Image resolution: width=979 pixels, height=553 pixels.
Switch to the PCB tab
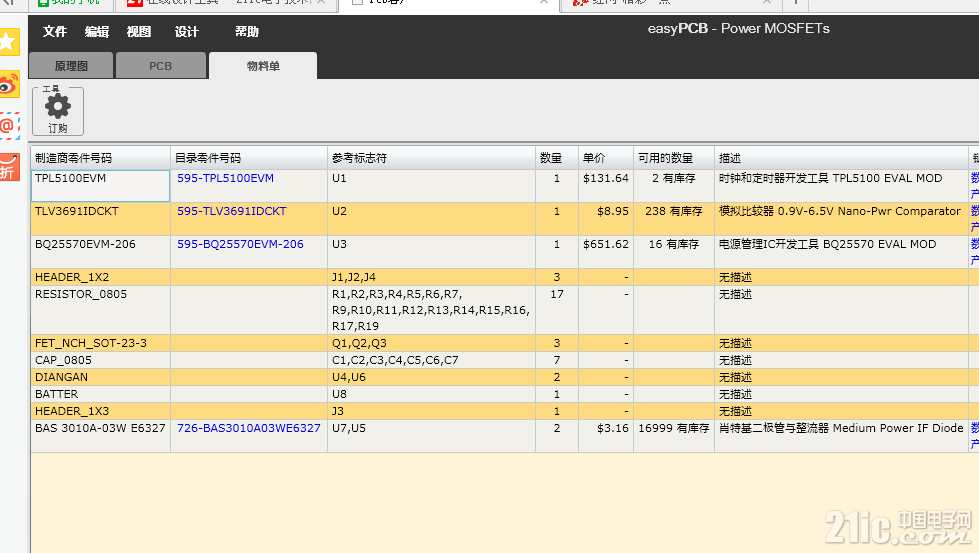[160, 66]
